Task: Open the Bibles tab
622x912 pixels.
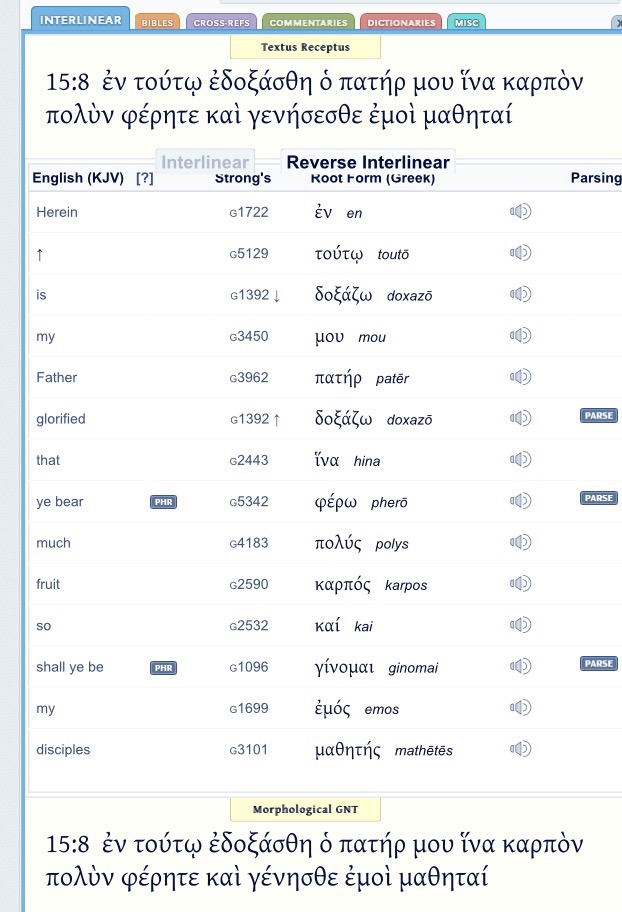Action: (x=156, y=22)
